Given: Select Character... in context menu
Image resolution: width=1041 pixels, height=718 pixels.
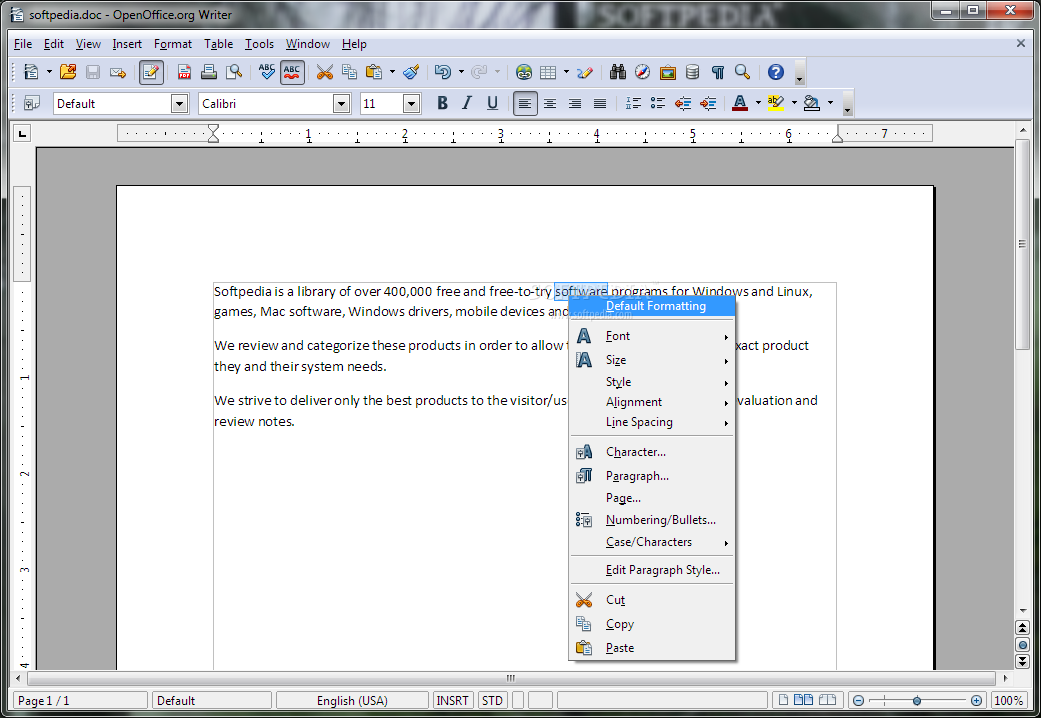Looking at the screenshot, I should [x=652, y=452].
